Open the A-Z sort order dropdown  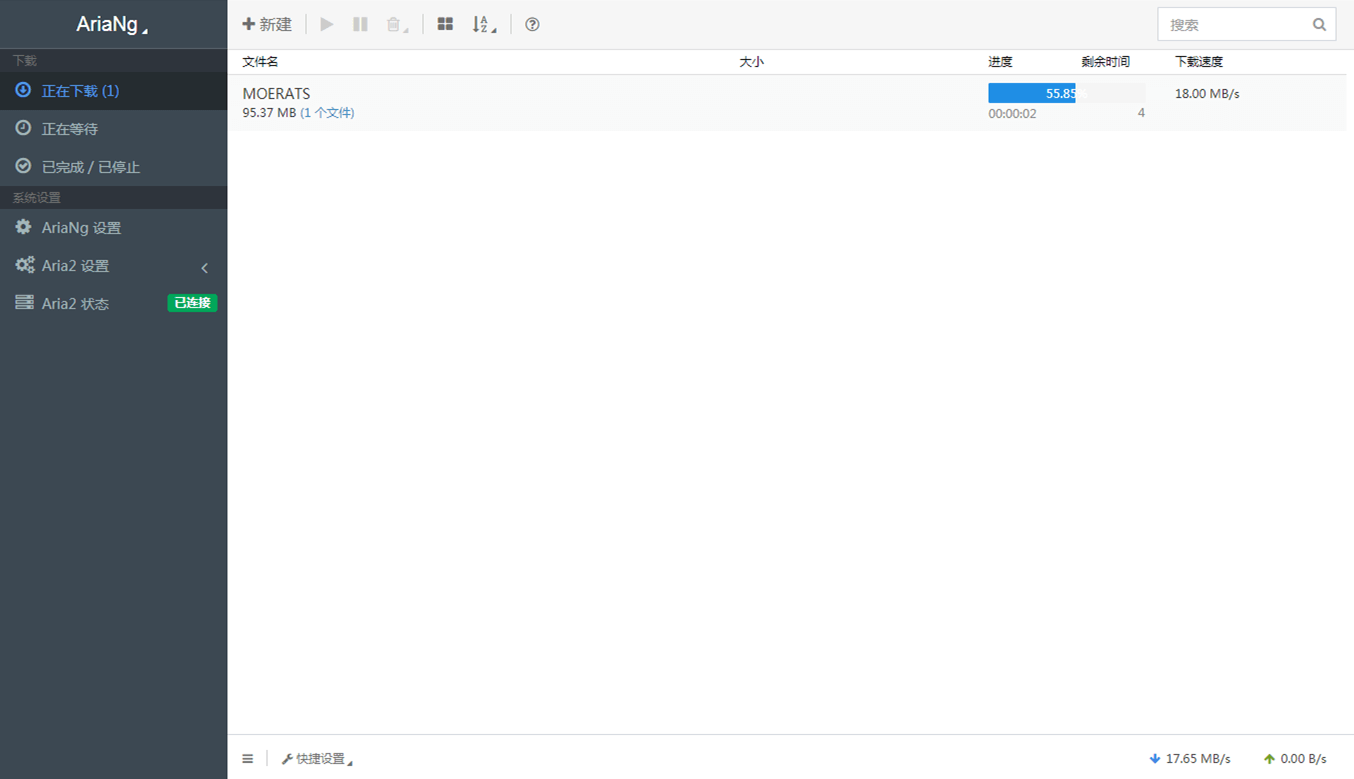484,24
